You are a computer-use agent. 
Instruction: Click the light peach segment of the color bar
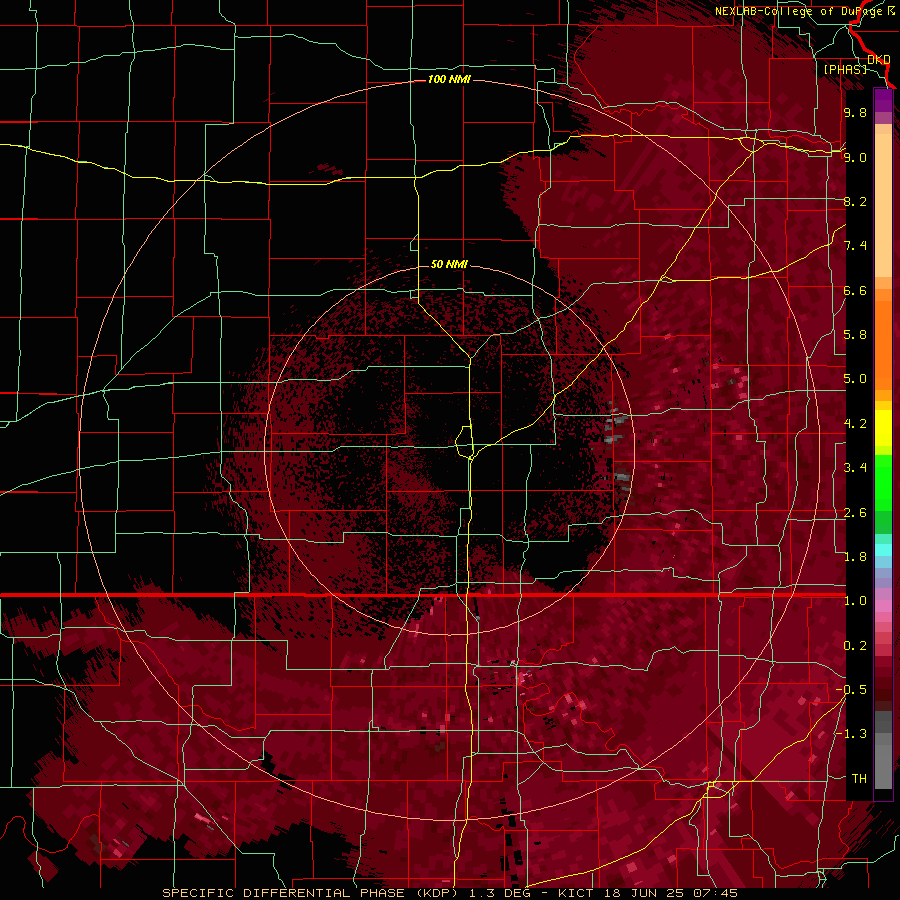coord(883,207)
